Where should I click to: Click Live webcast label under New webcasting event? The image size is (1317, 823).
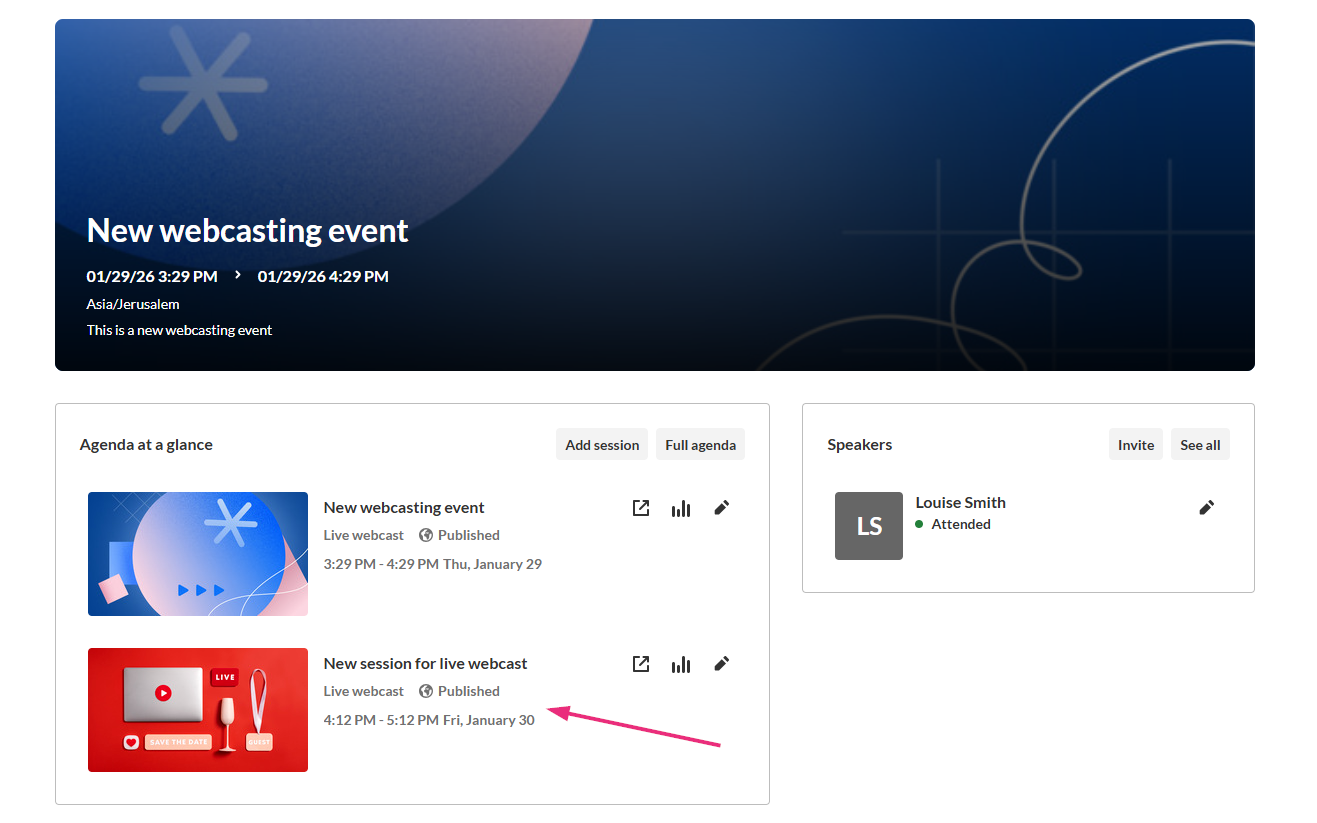[364, 535]
